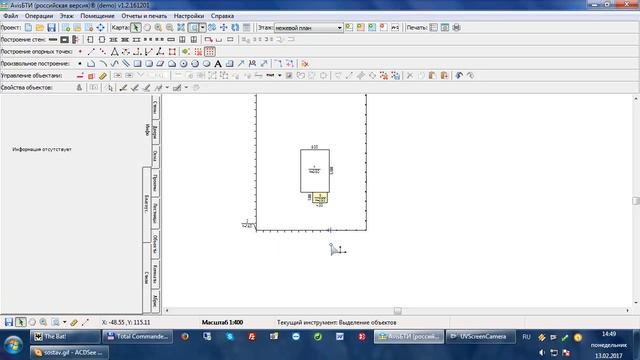Open the Отчеты и печать menu

pos(144,16)
